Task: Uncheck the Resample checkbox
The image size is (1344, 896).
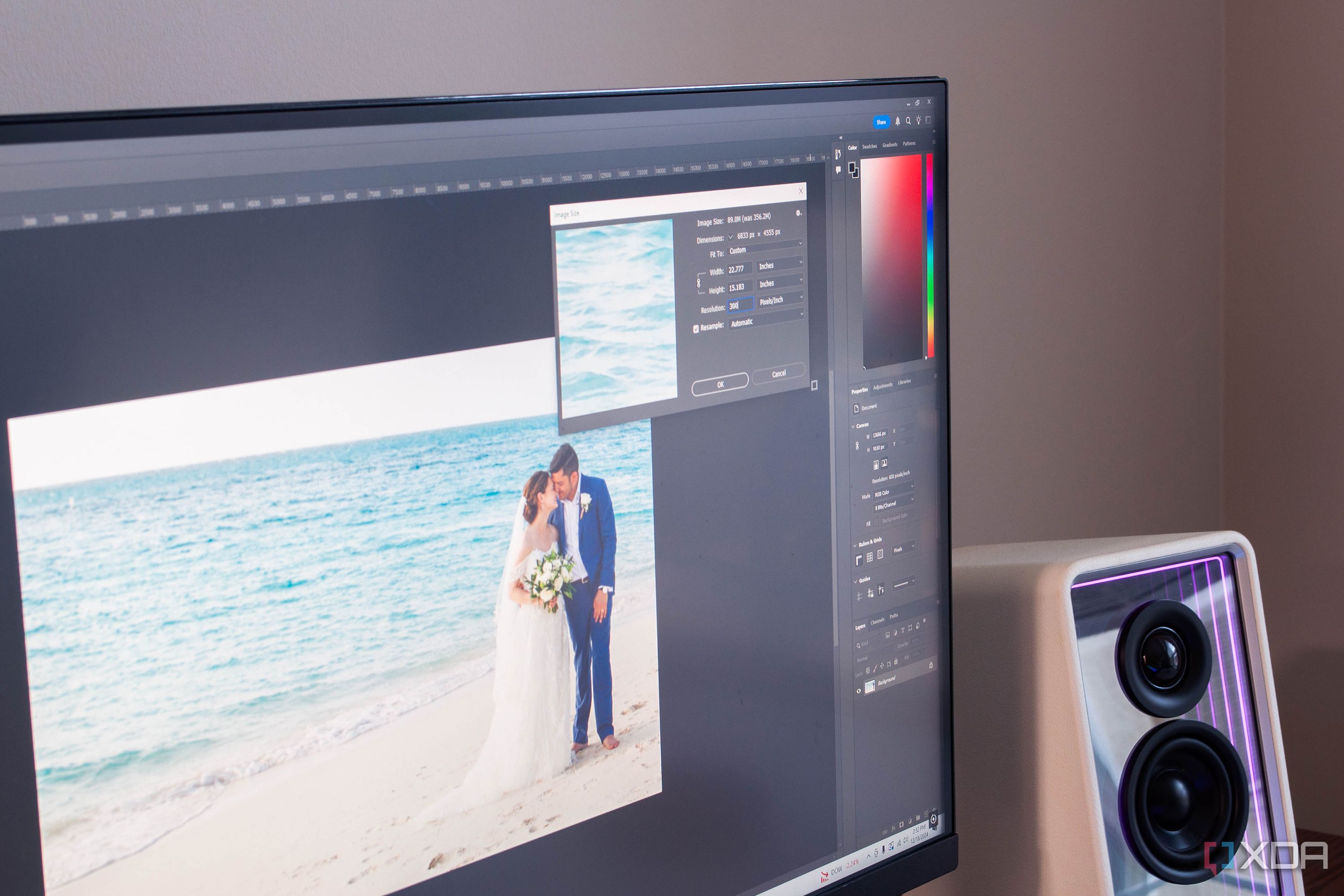Action: [x=695, y=328]
